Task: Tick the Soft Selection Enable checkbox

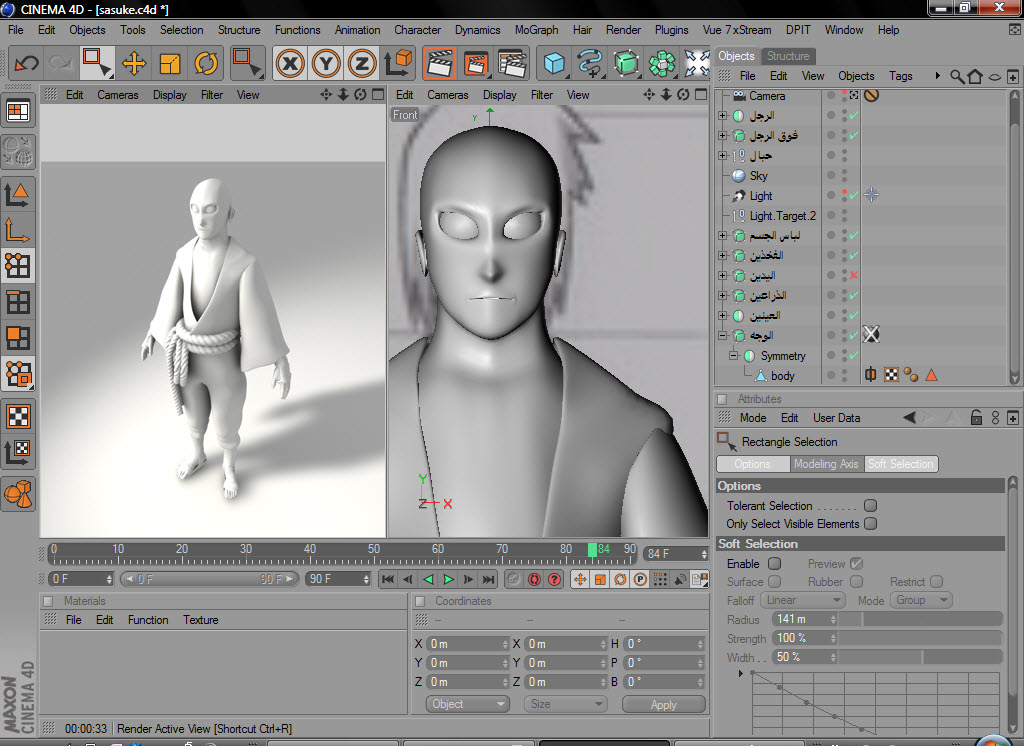Action: (x=775, y=563)
